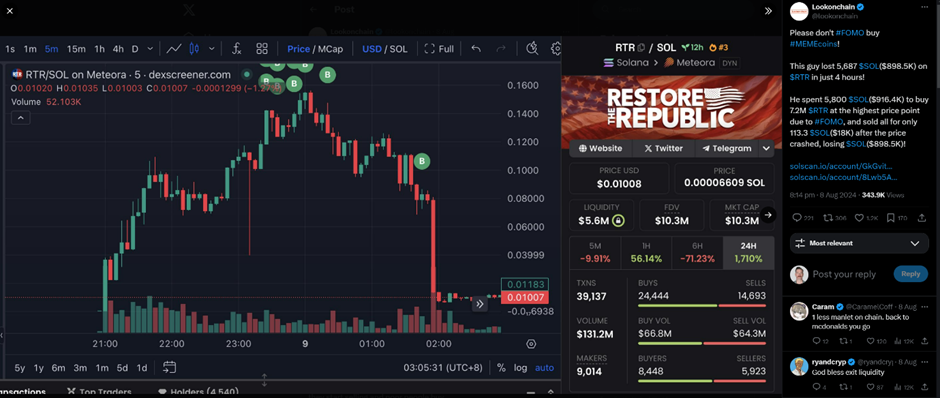Open the quick search magnifier icon

pyautogui.click(x=532, y=49)
